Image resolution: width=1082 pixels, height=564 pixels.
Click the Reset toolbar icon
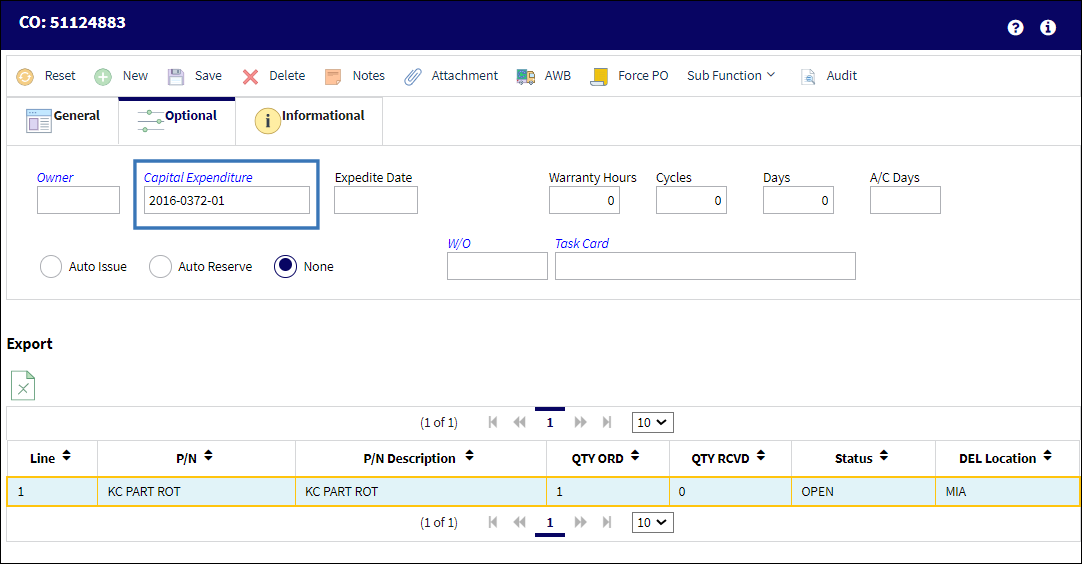coord(25,77)
